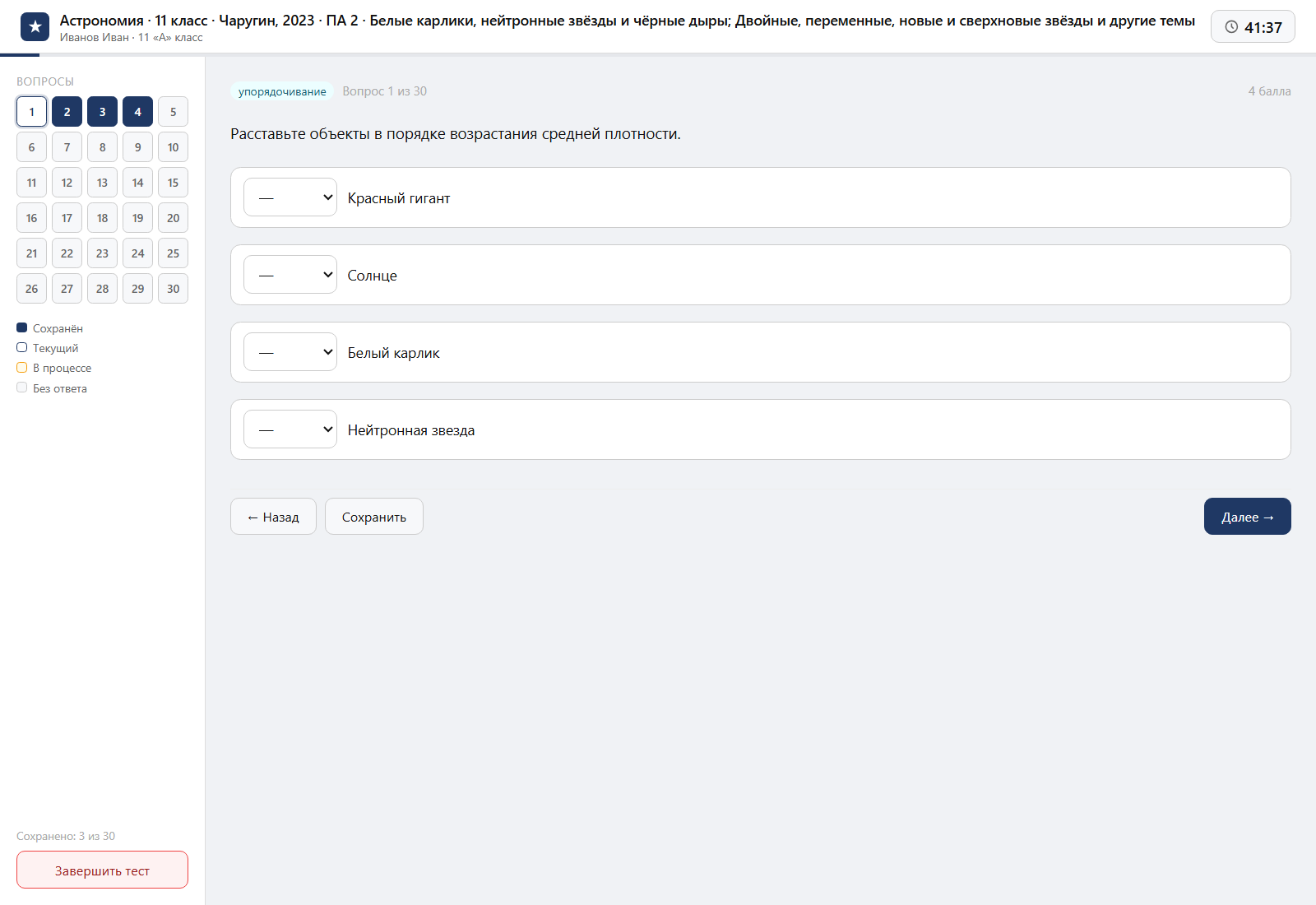Image resolution: width=1316 pixels, height=905 pixels.
Task: Click the Сохранён legend marker
Action: pyautogui.click(x=22, y=327)
